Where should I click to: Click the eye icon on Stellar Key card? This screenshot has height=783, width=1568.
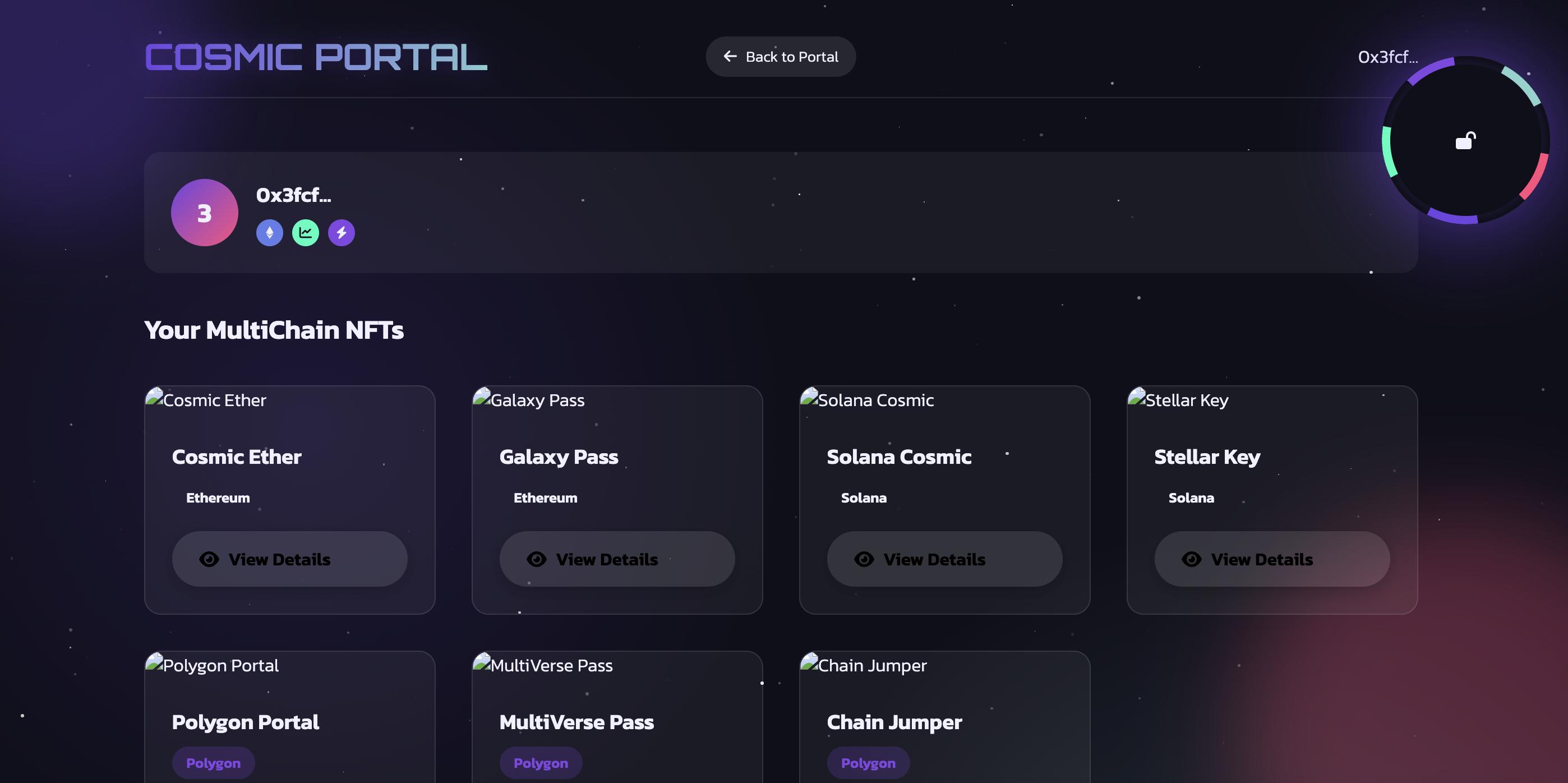click(x=1191, y=559)
